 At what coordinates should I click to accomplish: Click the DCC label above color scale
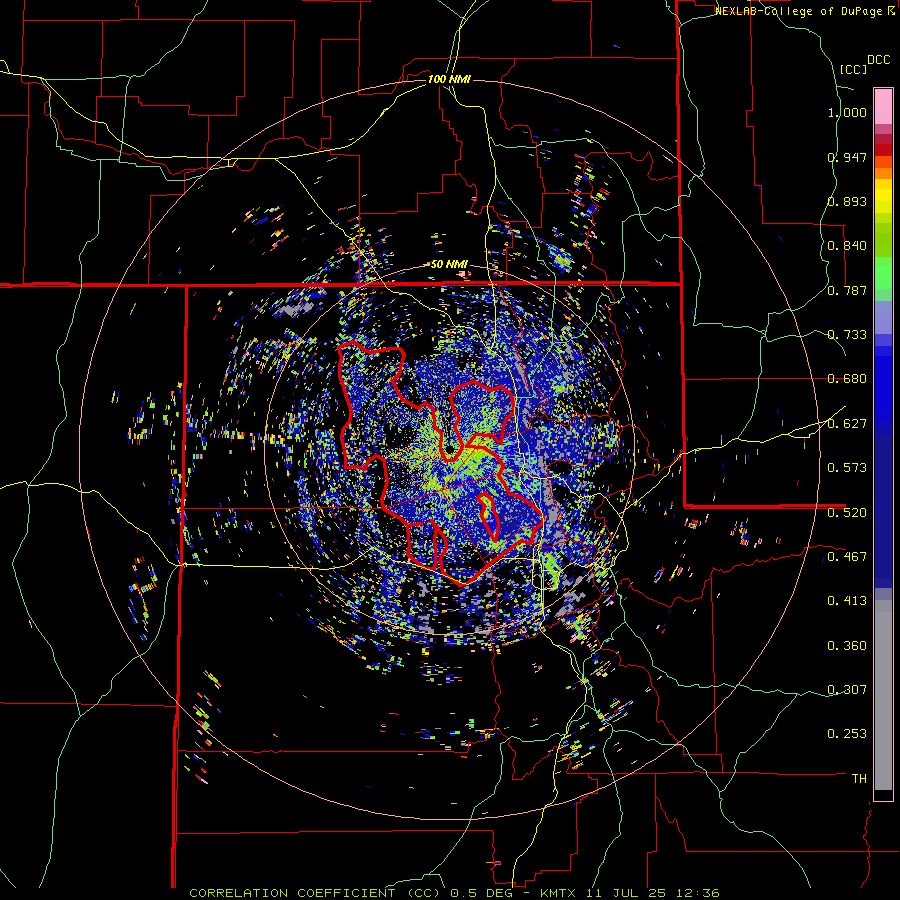pos(878,60)
